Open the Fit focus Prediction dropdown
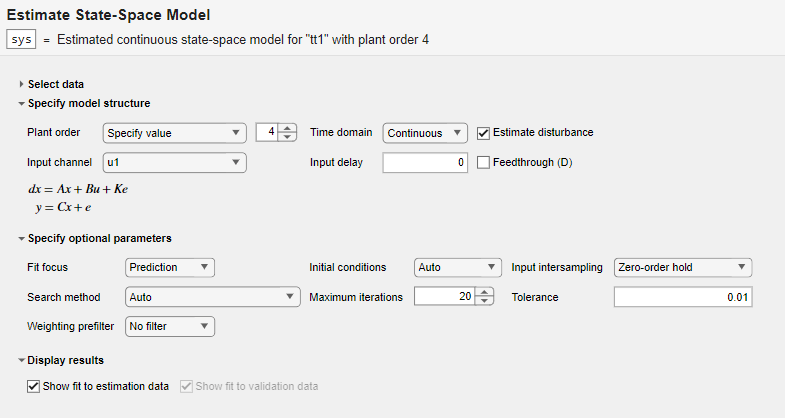 point(171,267)
